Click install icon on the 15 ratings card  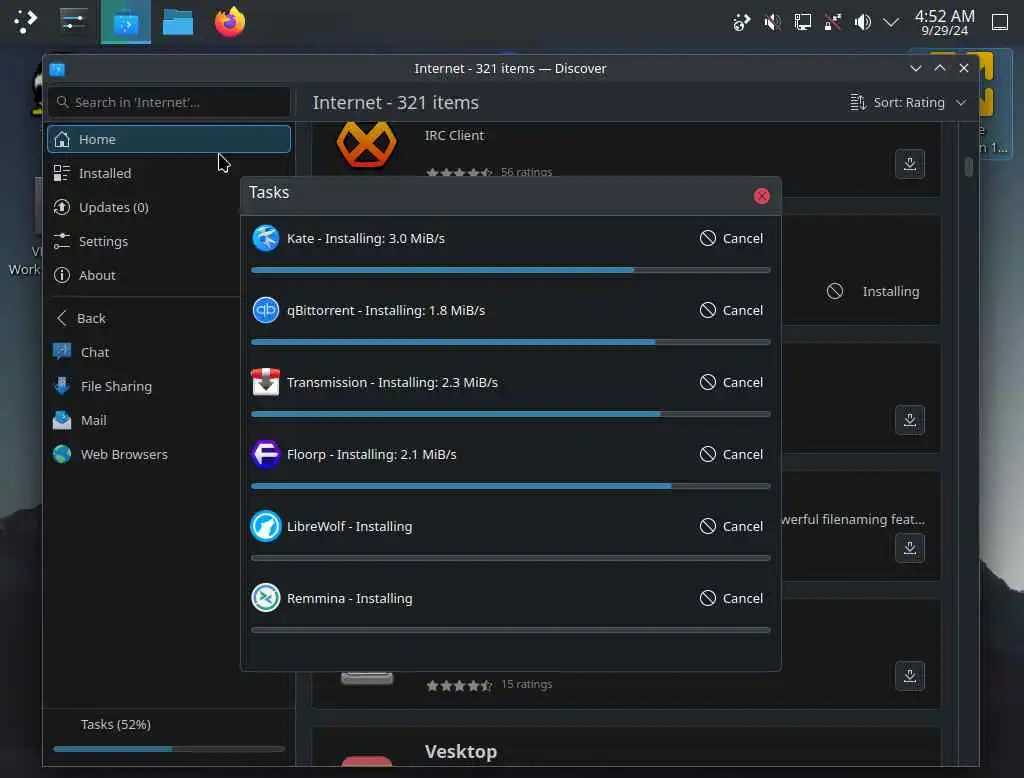910,675
